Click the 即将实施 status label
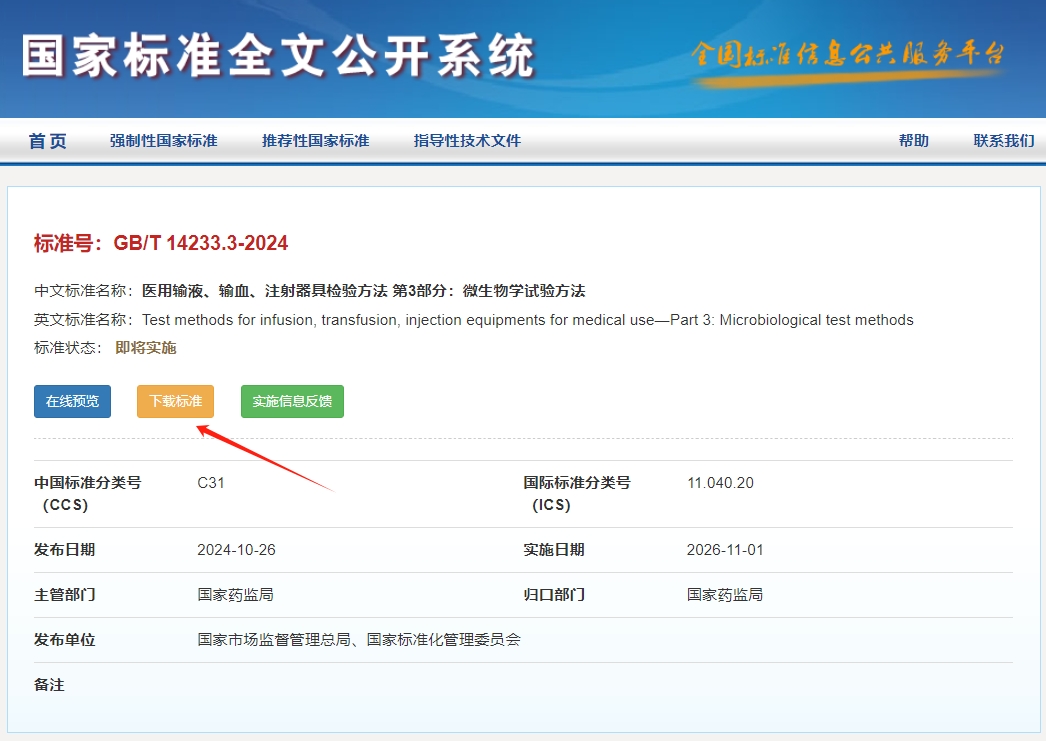This screenshot has height=741, width=1046. coord(146,348)
